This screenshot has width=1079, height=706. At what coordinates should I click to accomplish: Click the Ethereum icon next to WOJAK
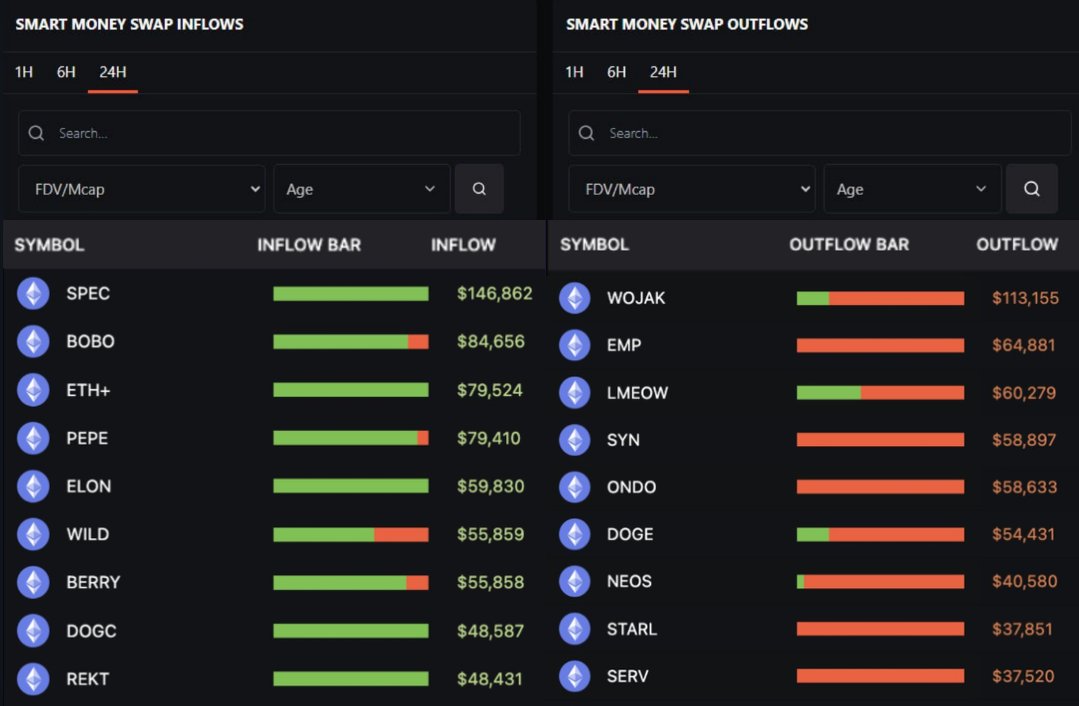[x=575, y=298]
